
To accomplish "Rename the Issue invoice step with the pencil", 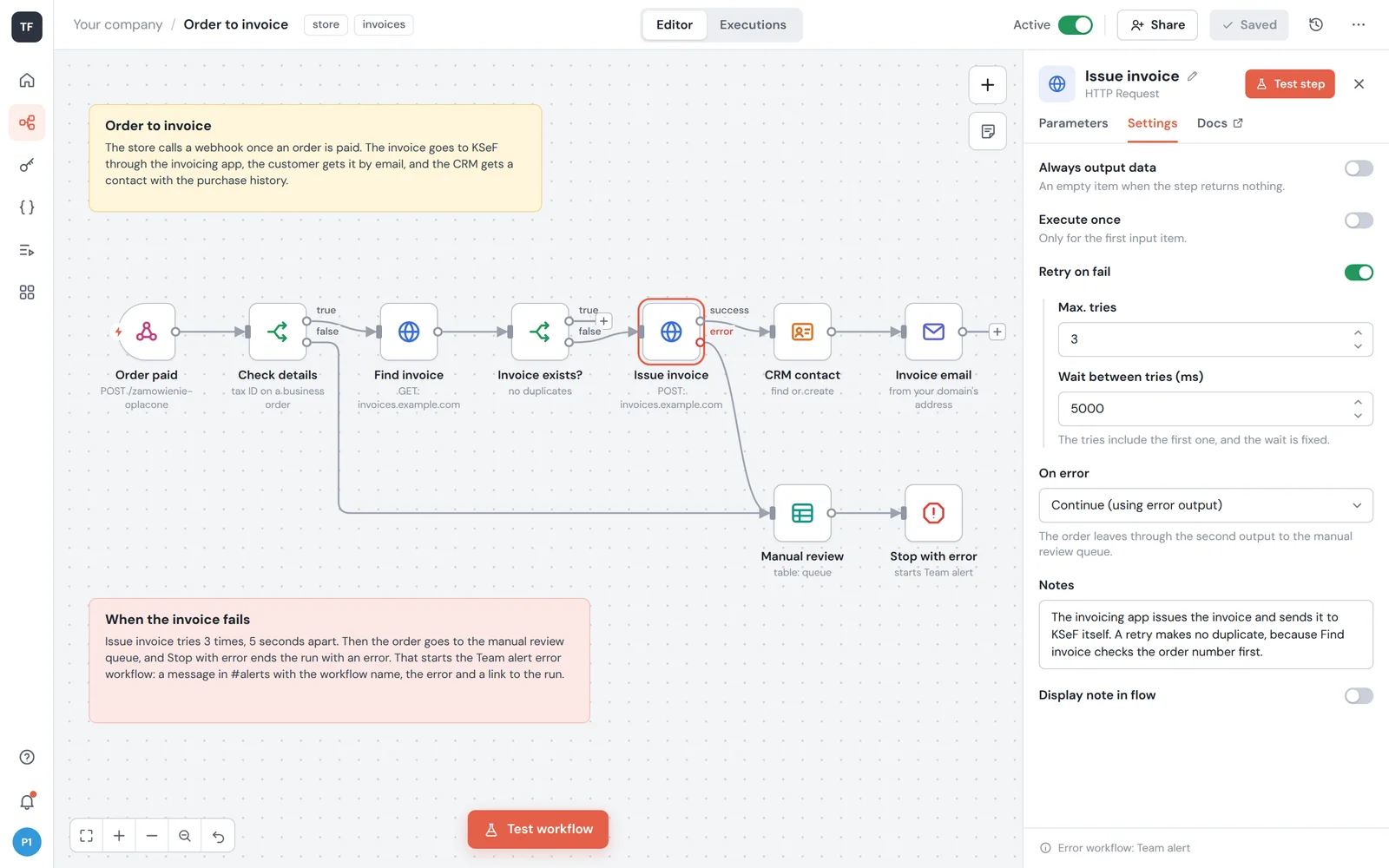I will pos(1193,76).
